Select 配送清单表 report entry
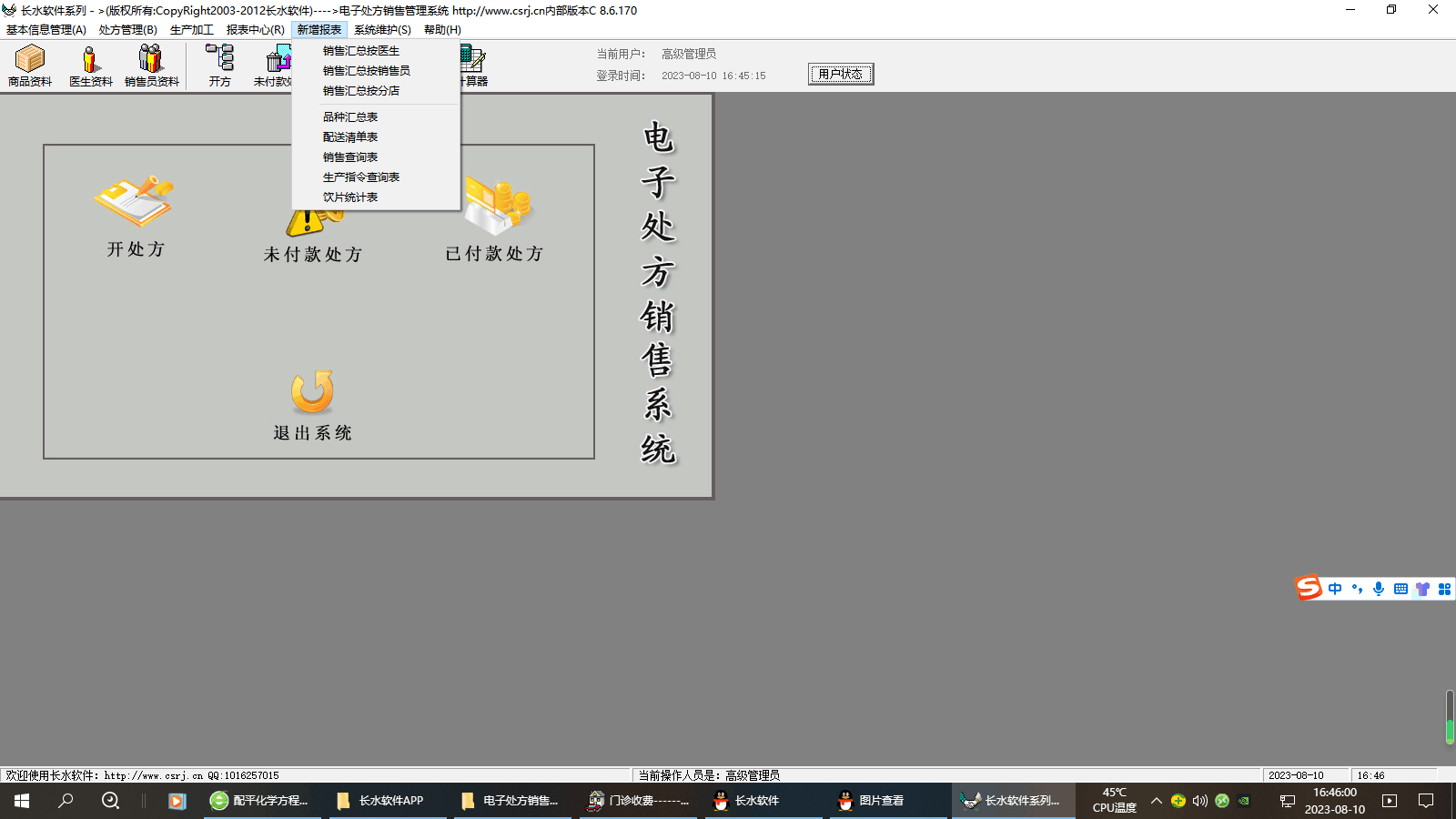 pyautogui.click(x=350, y=137)
